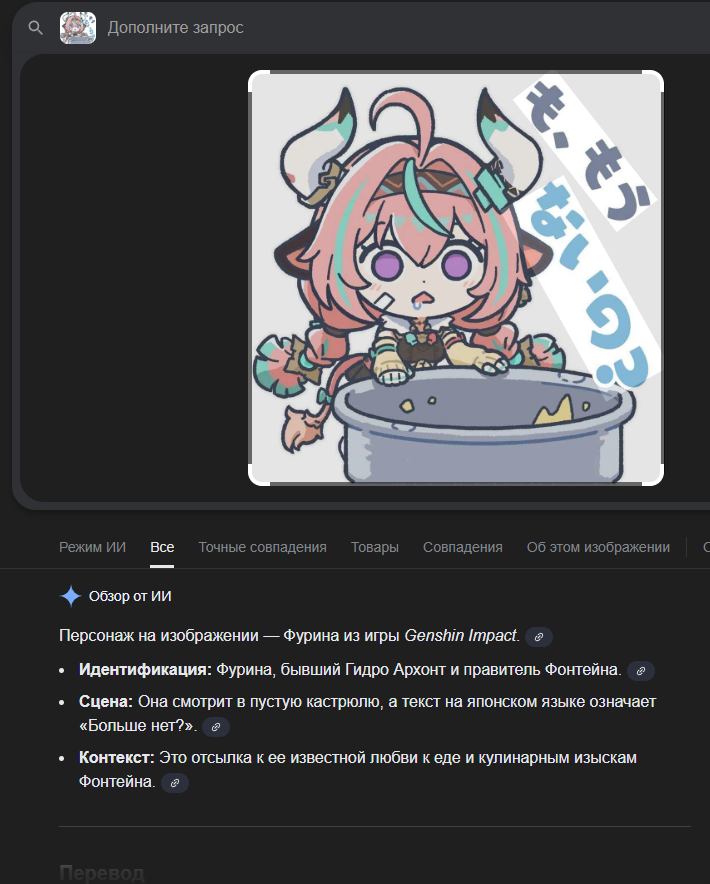
Task: Open the uploaded image thumbnail in search bar
Action: 78,28
